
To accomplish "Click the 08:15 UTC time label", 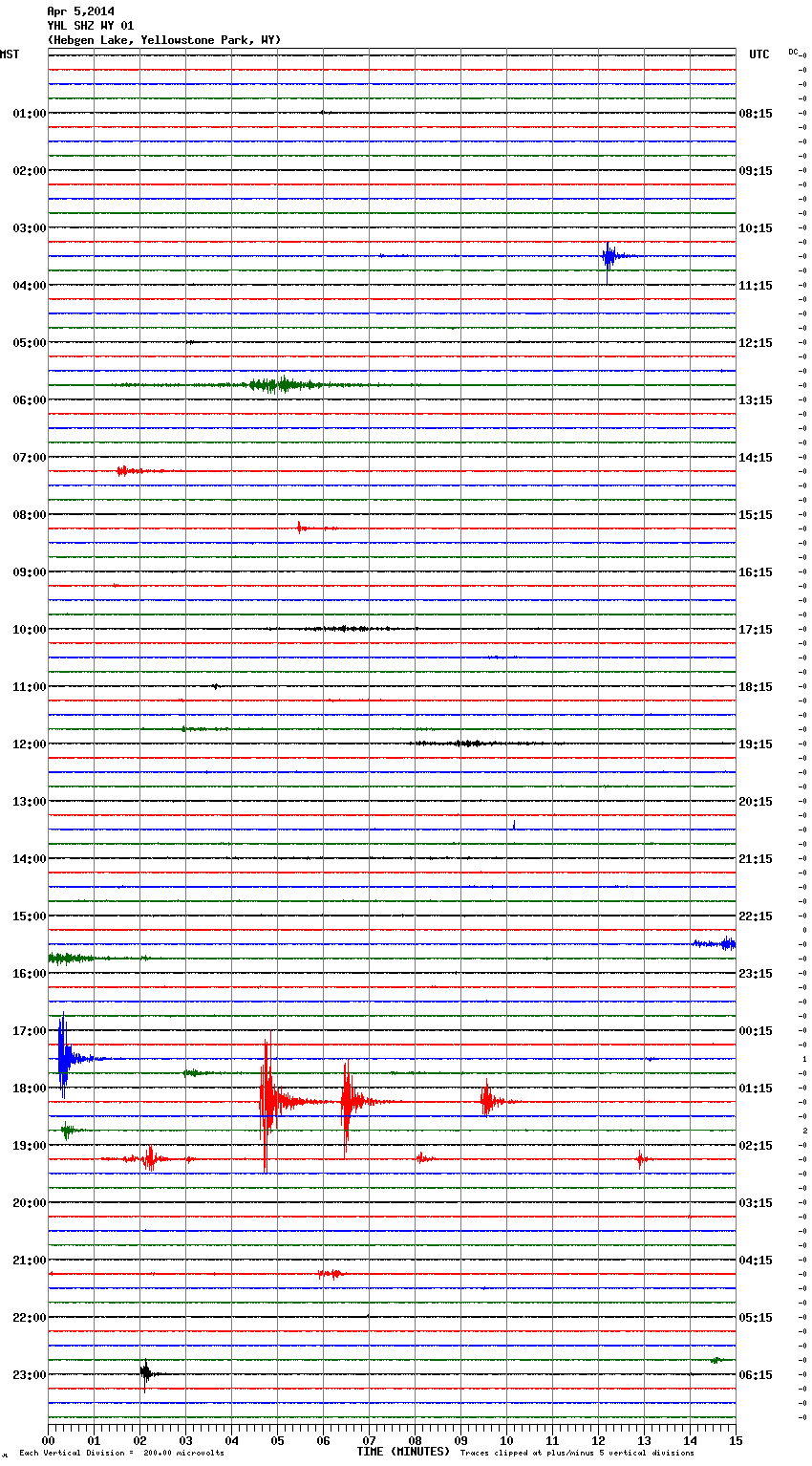I will pyautogui.click(x=756, y=114).
